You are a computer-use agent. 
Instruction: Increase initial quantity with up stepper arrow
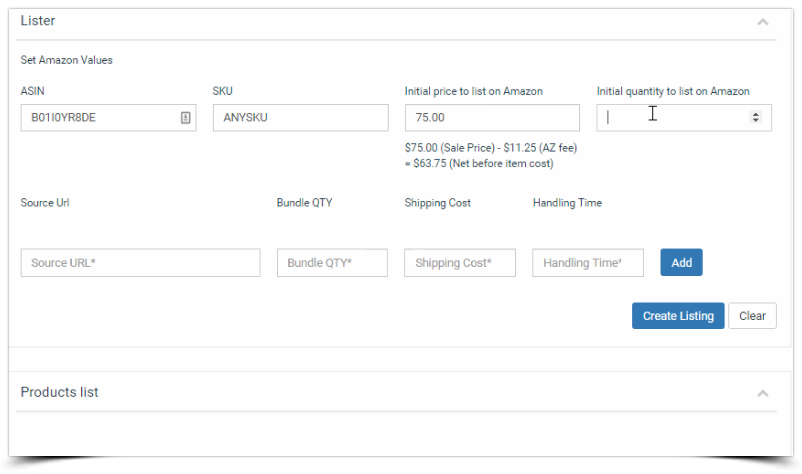[755, 114]
